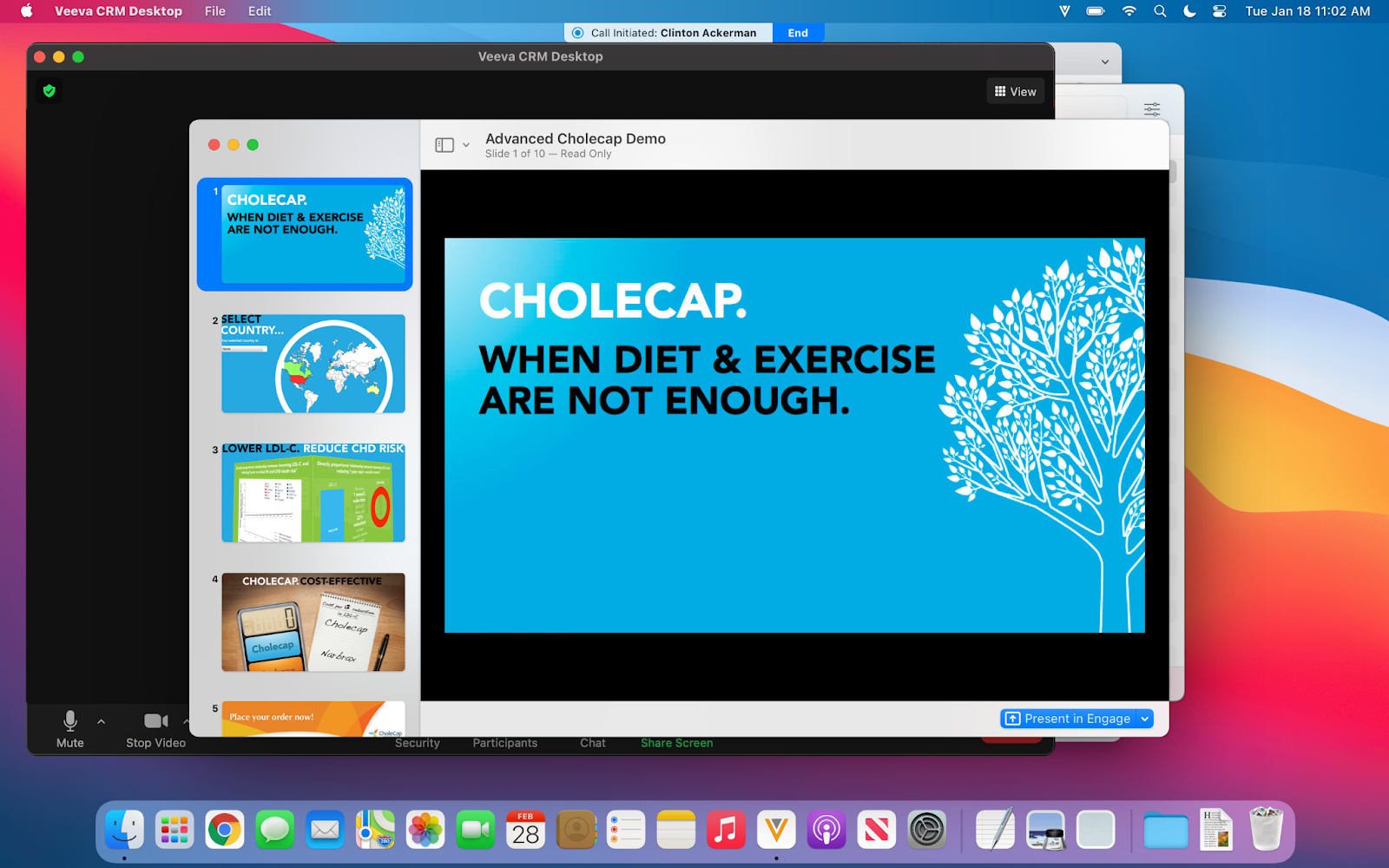Image resolution: width=1389 pixels, height=868 pixels.
Task: Click Present in Engage button
Action: pos(1069,719)
